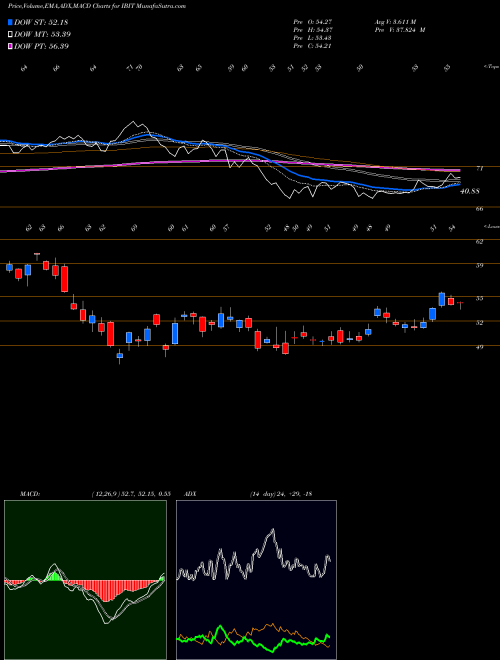This screenshot has height=660, width=500.
Task: Click the long red candle dropping below 59
Action: point(64,278)
